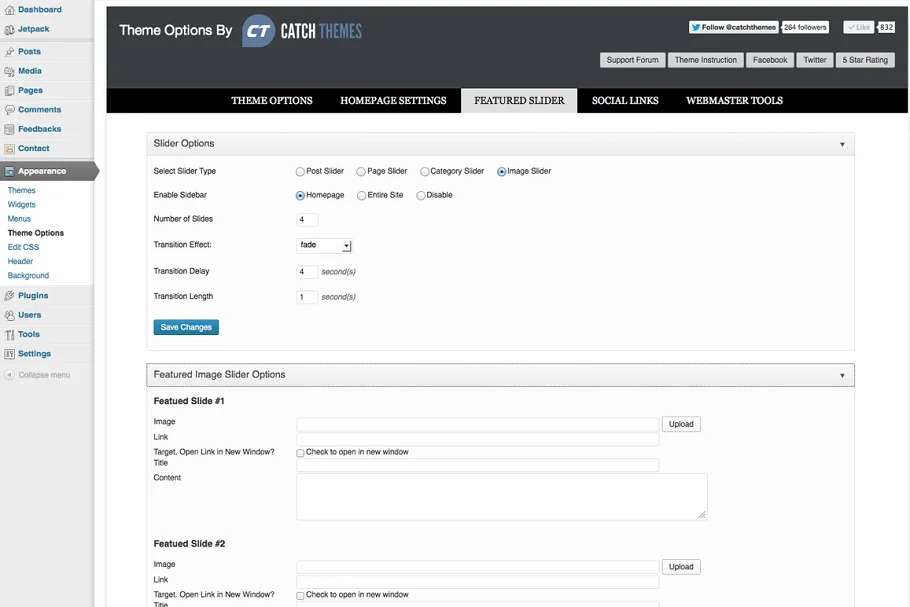Switch to the Homepage Settings tab
Image resolution: width=910 pixels, height=607 pixels.
pos(393,101)
